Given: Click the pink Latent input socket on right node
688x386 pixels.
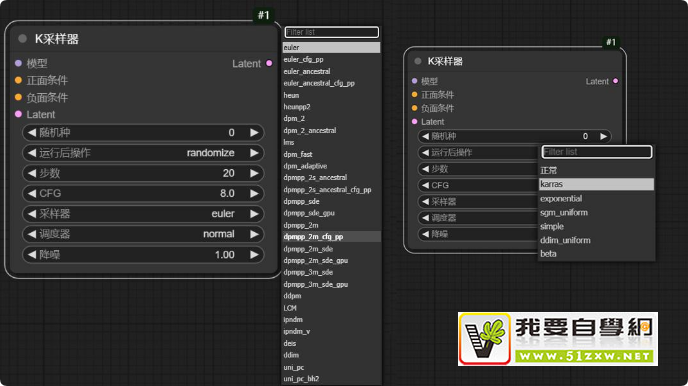Looking at the screenshot, I should pyautogui.click(x=415, y=122).
